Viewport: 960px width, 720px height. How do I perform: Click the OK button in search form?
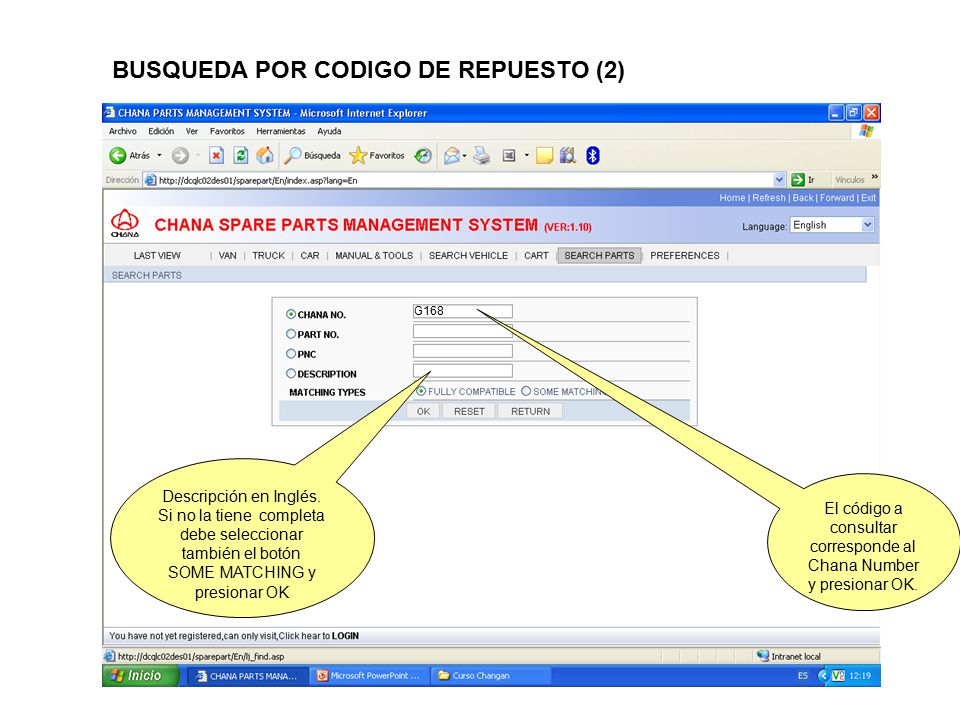(x=423, y=411)
